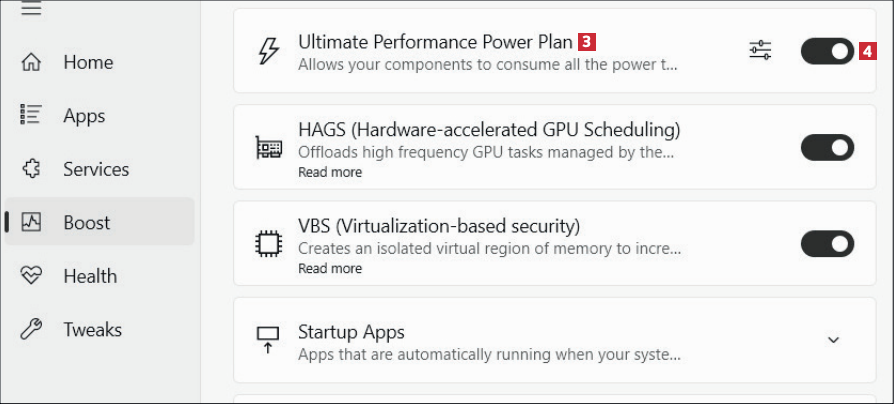The image size is (894, 404).
Task: Expand the Startup Apps section chevron
Action: coord(833,340)
